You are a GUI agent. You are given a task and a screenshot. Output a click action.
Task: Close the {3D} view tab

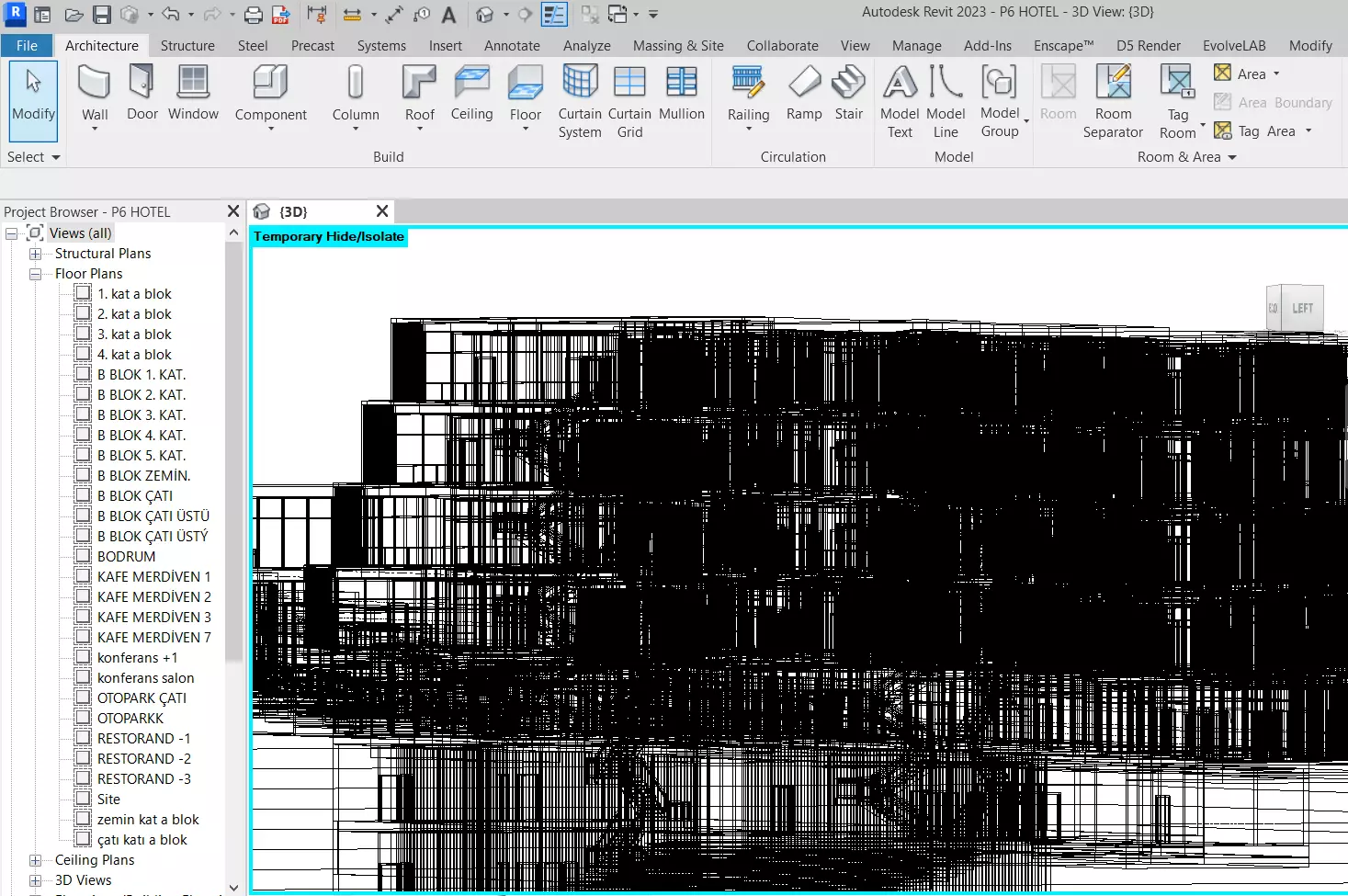[382, 211]
